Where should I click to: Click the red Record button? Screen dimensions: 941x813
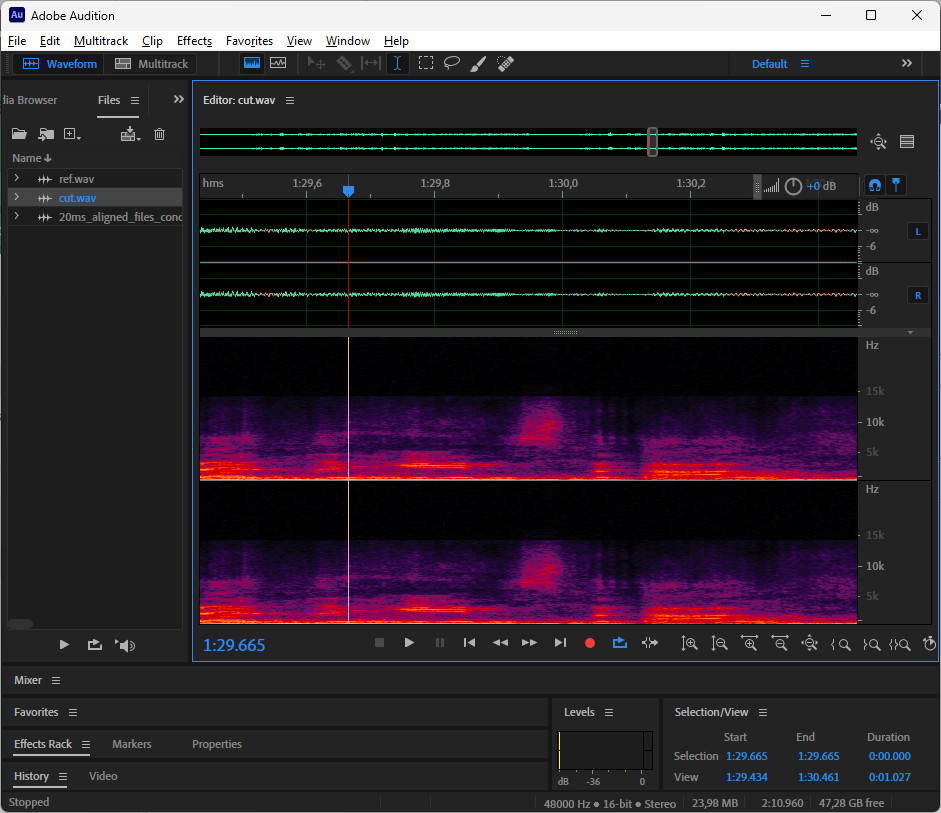pos(590,643)
